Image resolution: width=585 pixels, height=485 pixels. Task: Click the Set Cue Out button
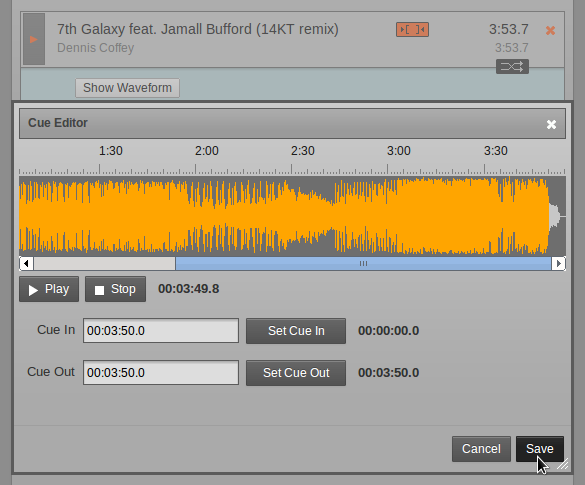click(296, 373)
